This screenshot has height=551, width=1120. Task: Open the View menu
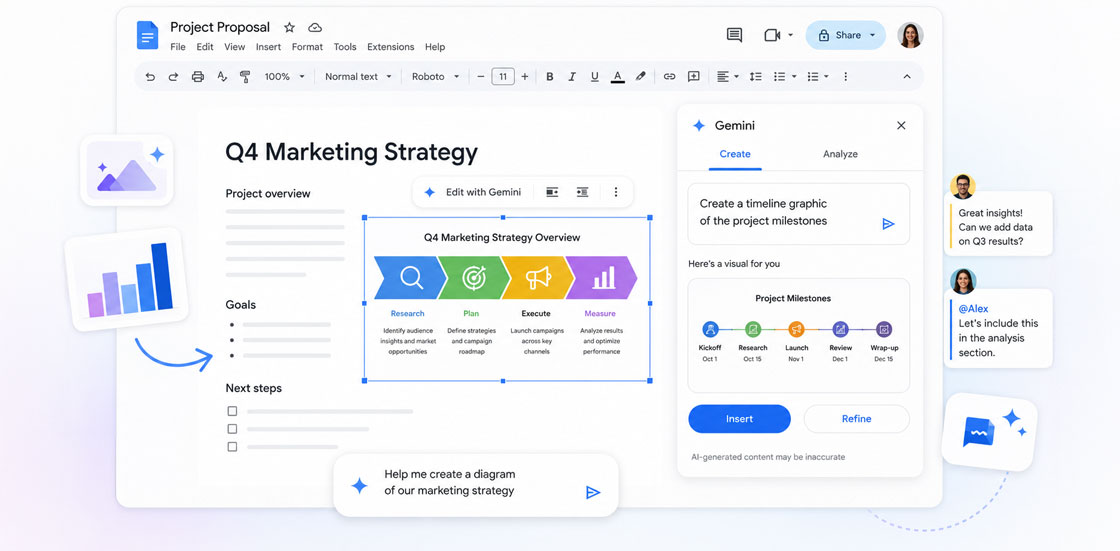tap(234, 47)
